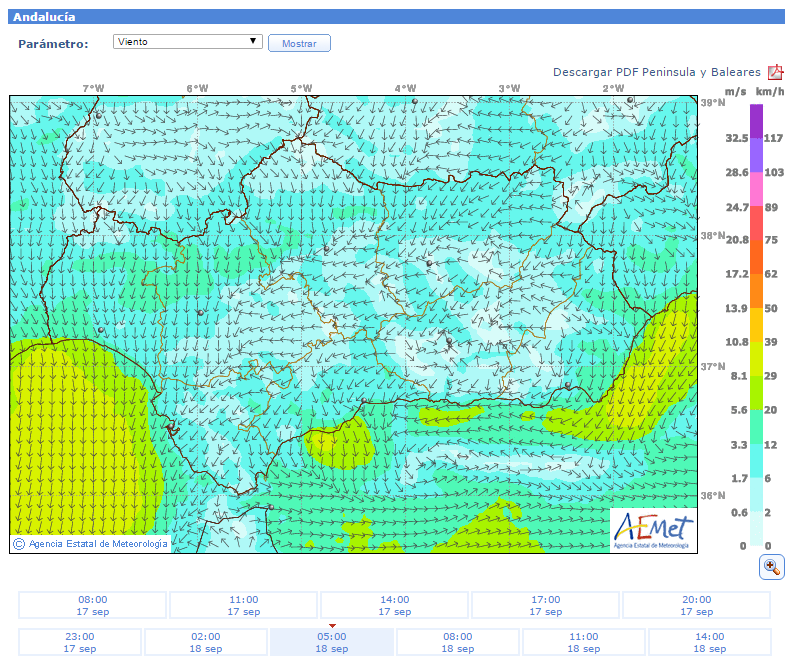Open the Parámetro dropdown showing Viento
796x667 pixels.
click(x=187, y=42)
